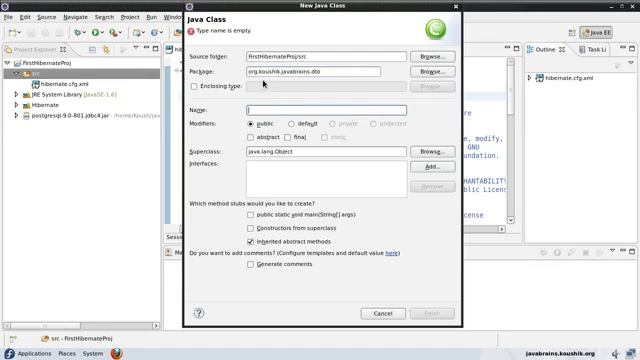Click the fast view icon in status bar
Image resolution: width=640 pixels, height=360 pixels.
(13, 339)
